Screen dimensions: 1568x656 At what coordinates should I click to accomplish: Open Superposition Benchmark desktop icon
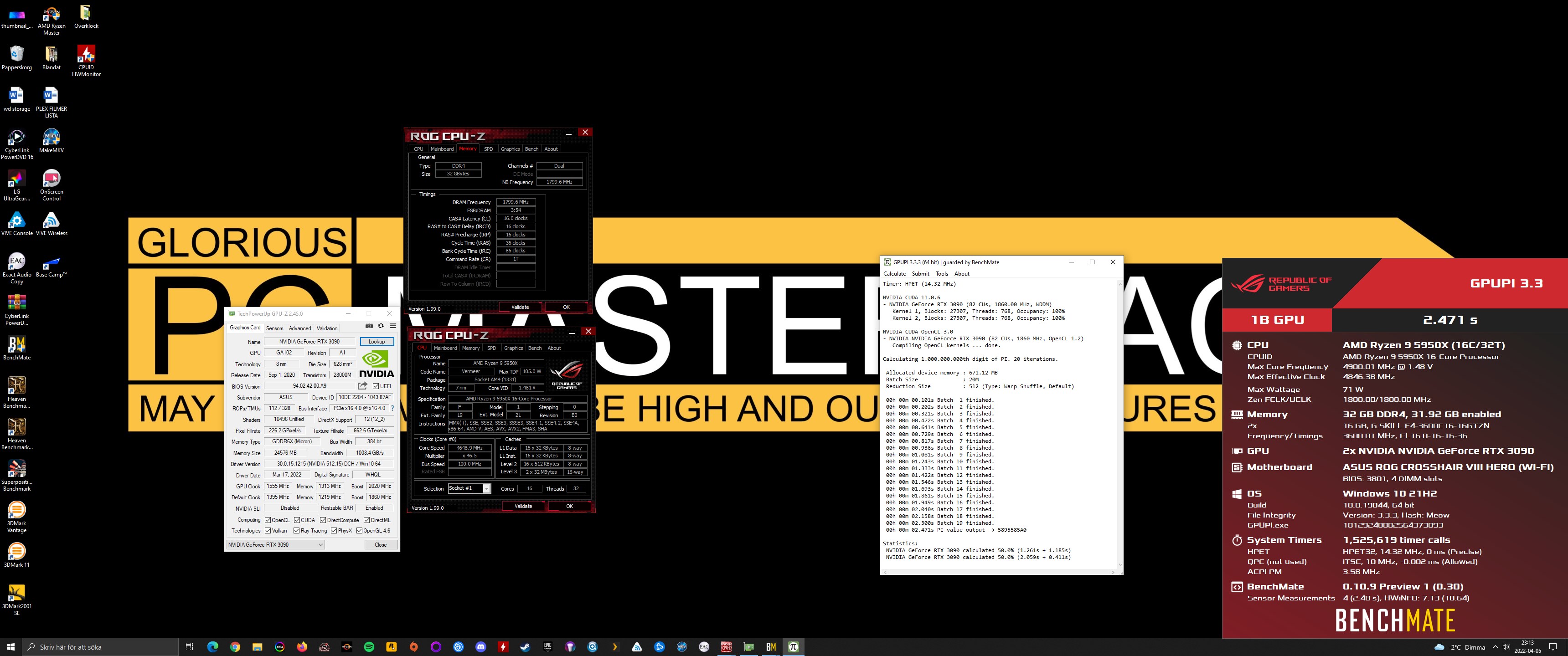17,475
